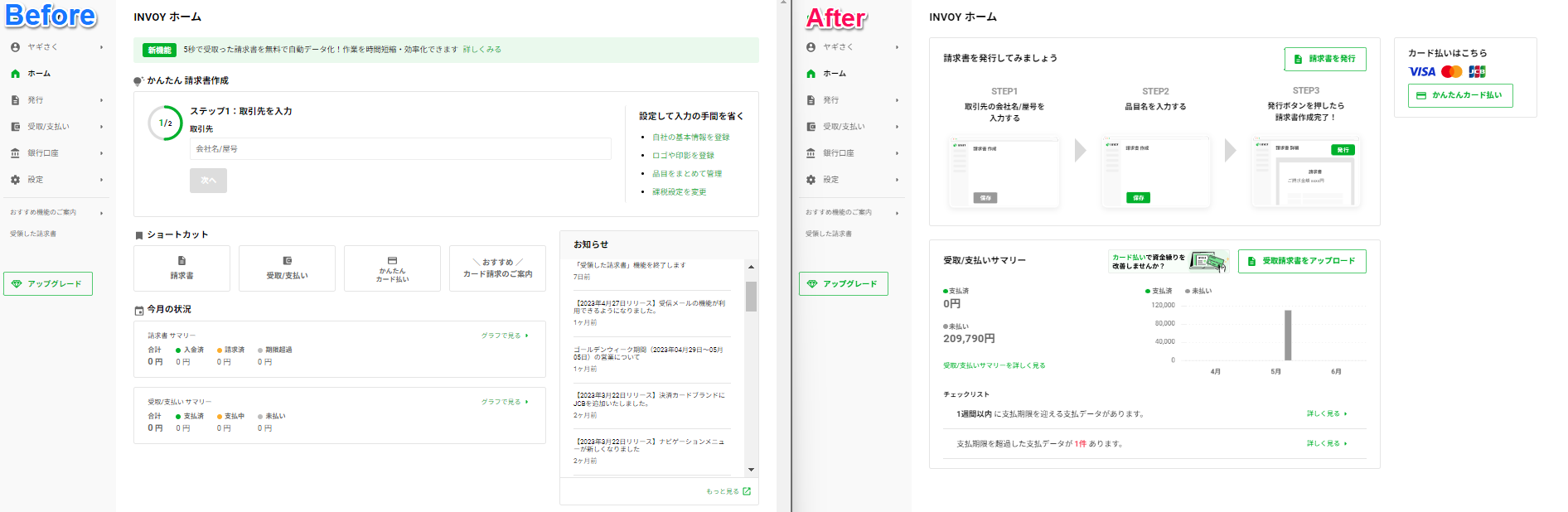Expand the 設定 submenu arrow in After sidebar
This screenshot has width=1568, height=512.
coord(898,180)
